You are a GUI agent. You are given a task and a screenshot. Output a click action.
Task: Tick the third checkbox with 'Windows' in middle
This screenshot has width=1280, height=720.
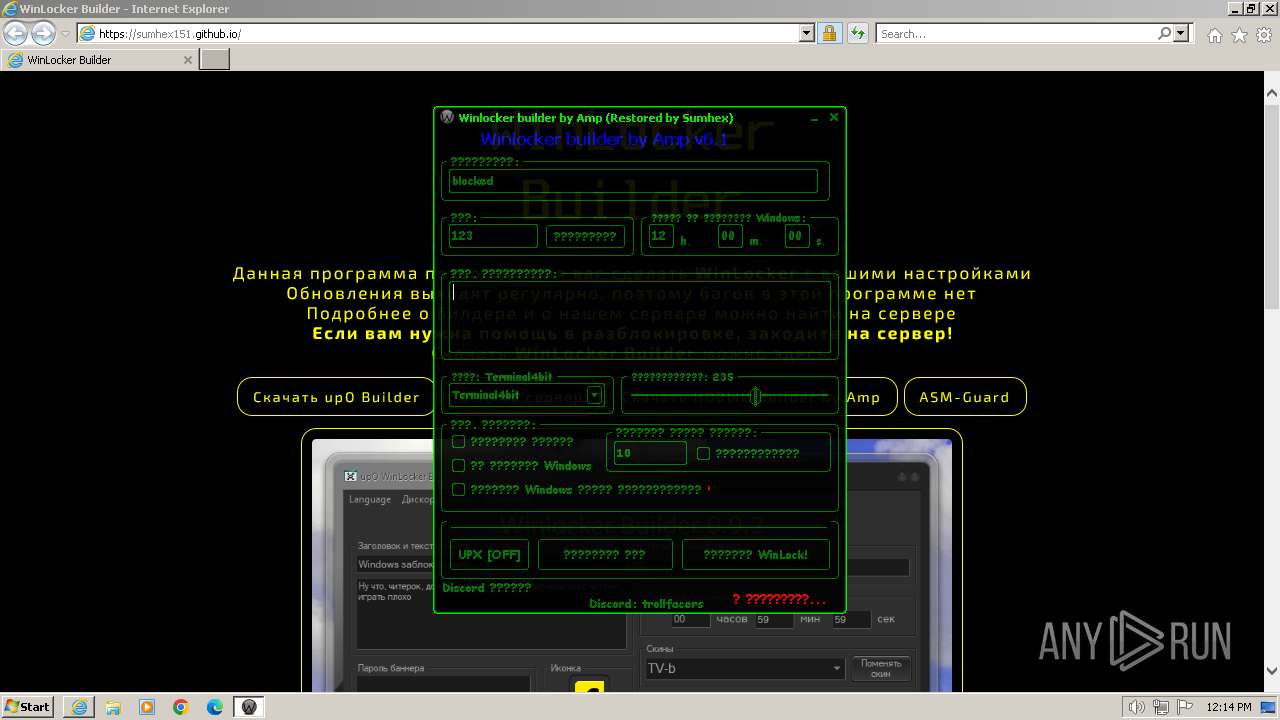click(458, 489)
